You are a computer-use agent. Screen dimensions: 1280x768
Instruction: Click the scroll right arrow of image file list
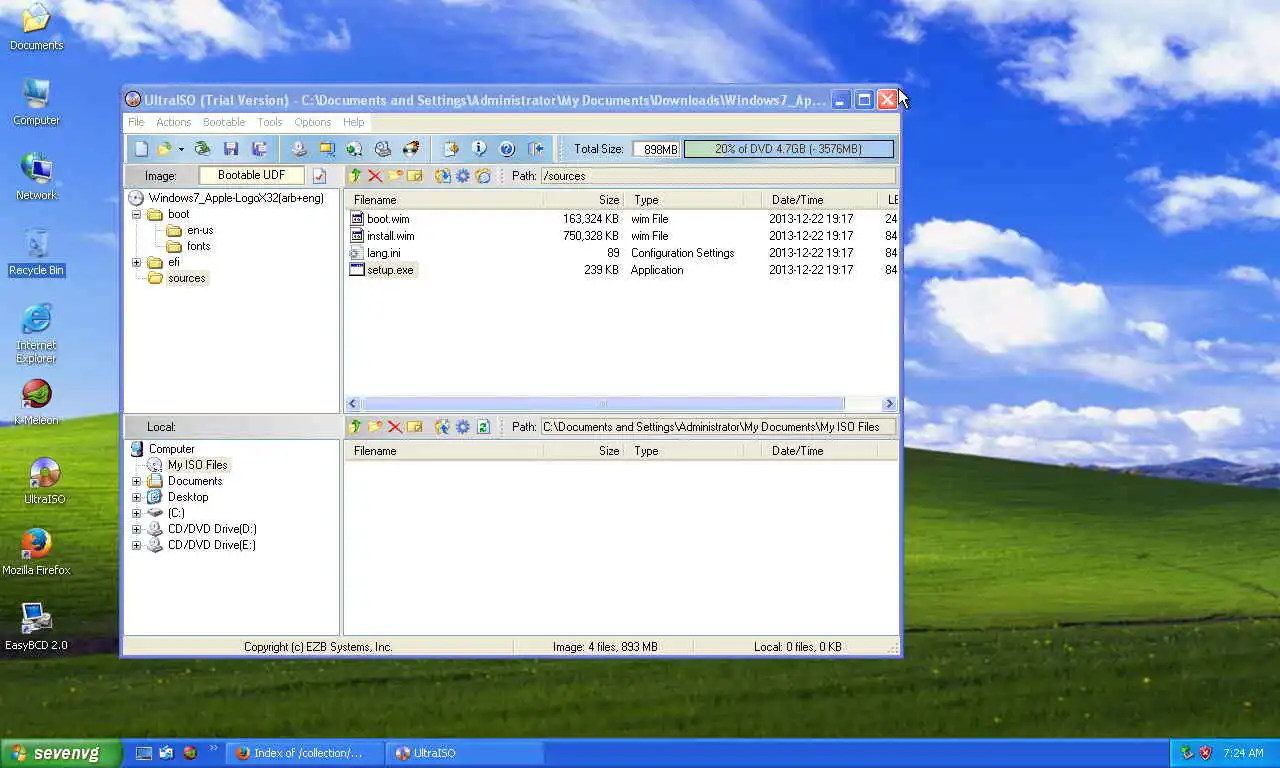(x=889, y=404)
